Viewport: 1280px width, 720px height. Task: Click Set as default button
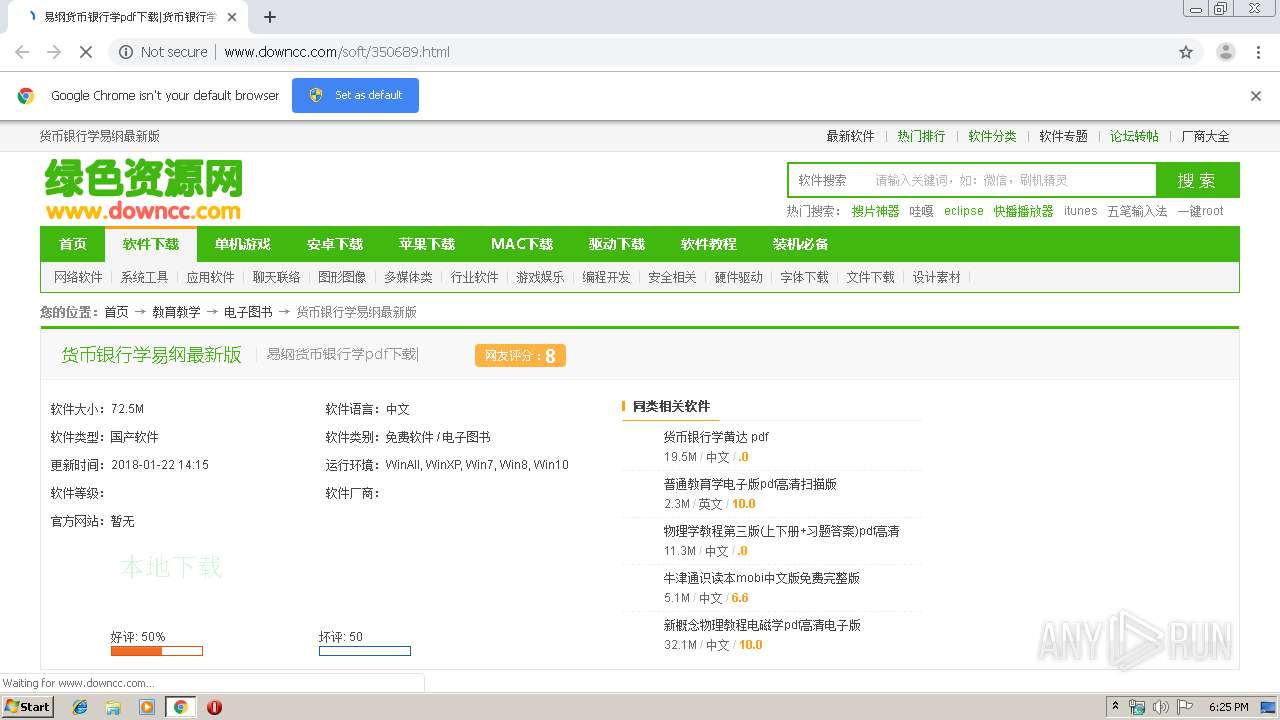[355, 95]
